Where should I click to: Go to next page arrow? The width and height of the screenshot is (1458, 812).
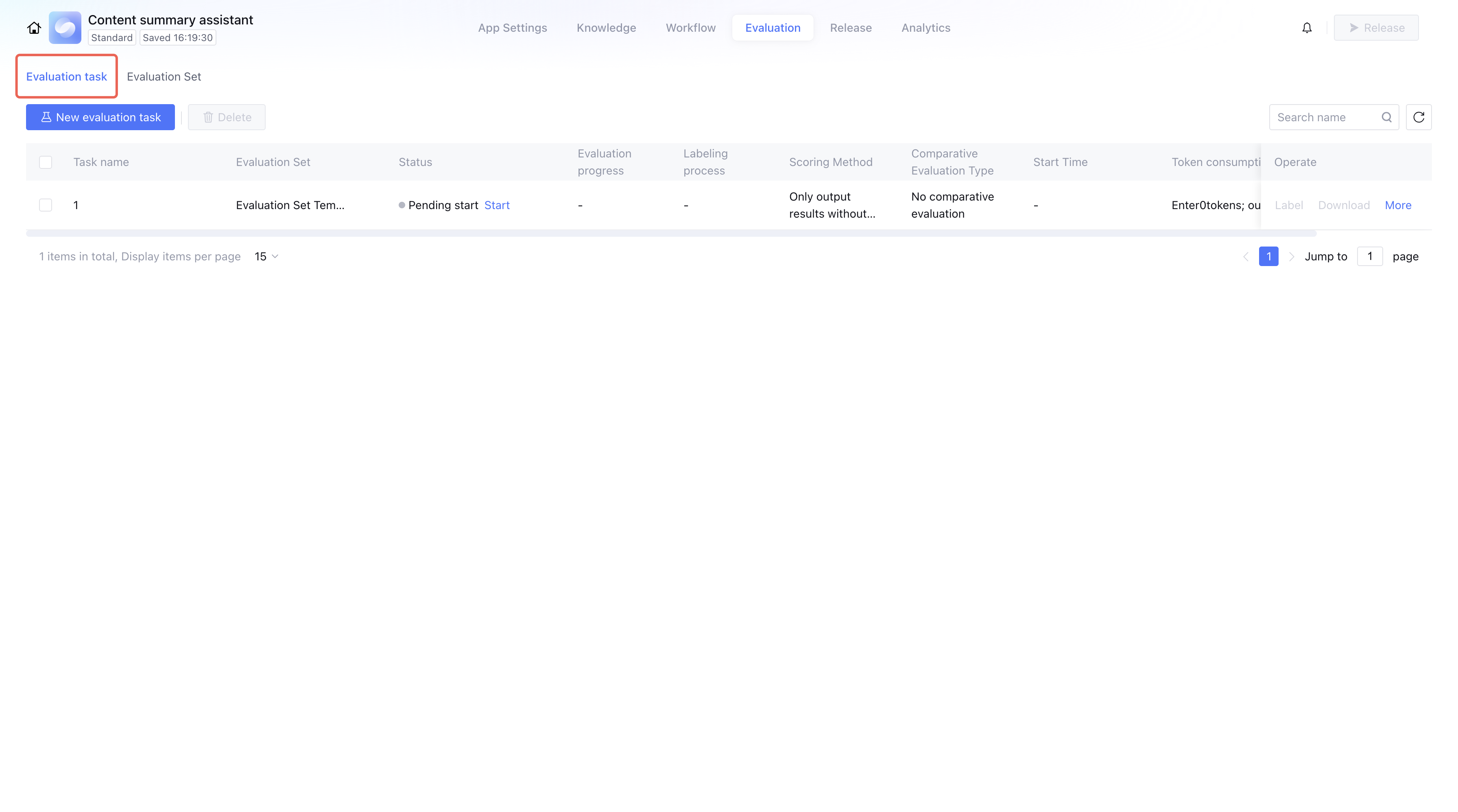(x=1291, y=256)
